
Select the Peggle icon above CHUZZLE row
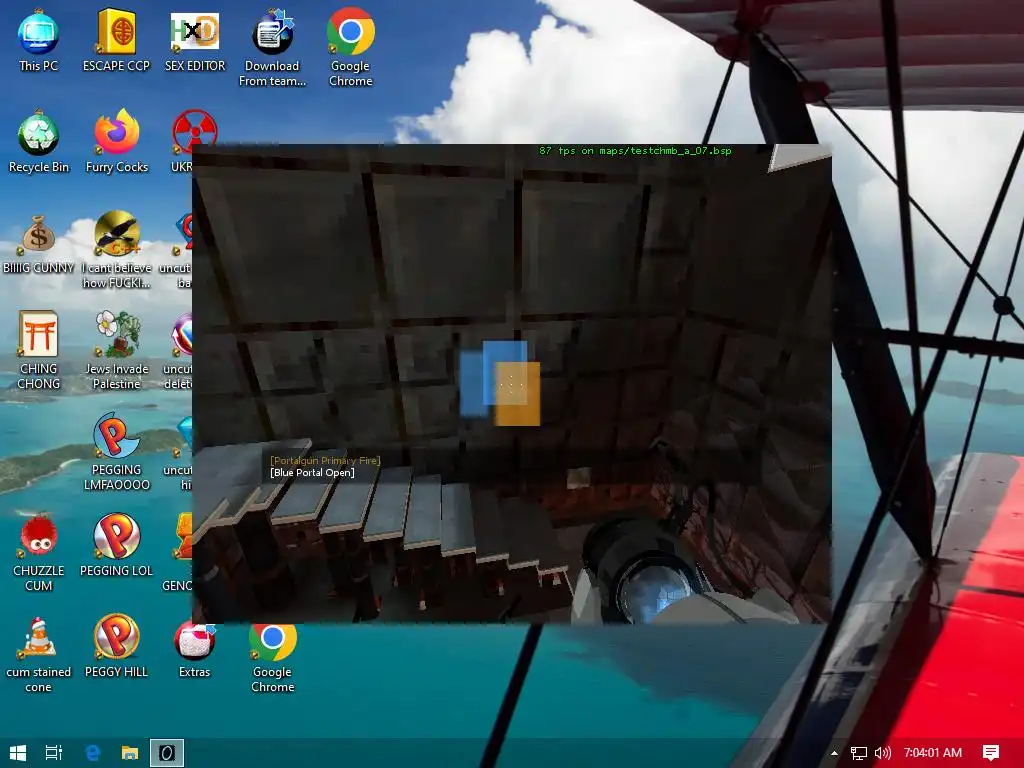pyautogui.click(x=116, y=452)
